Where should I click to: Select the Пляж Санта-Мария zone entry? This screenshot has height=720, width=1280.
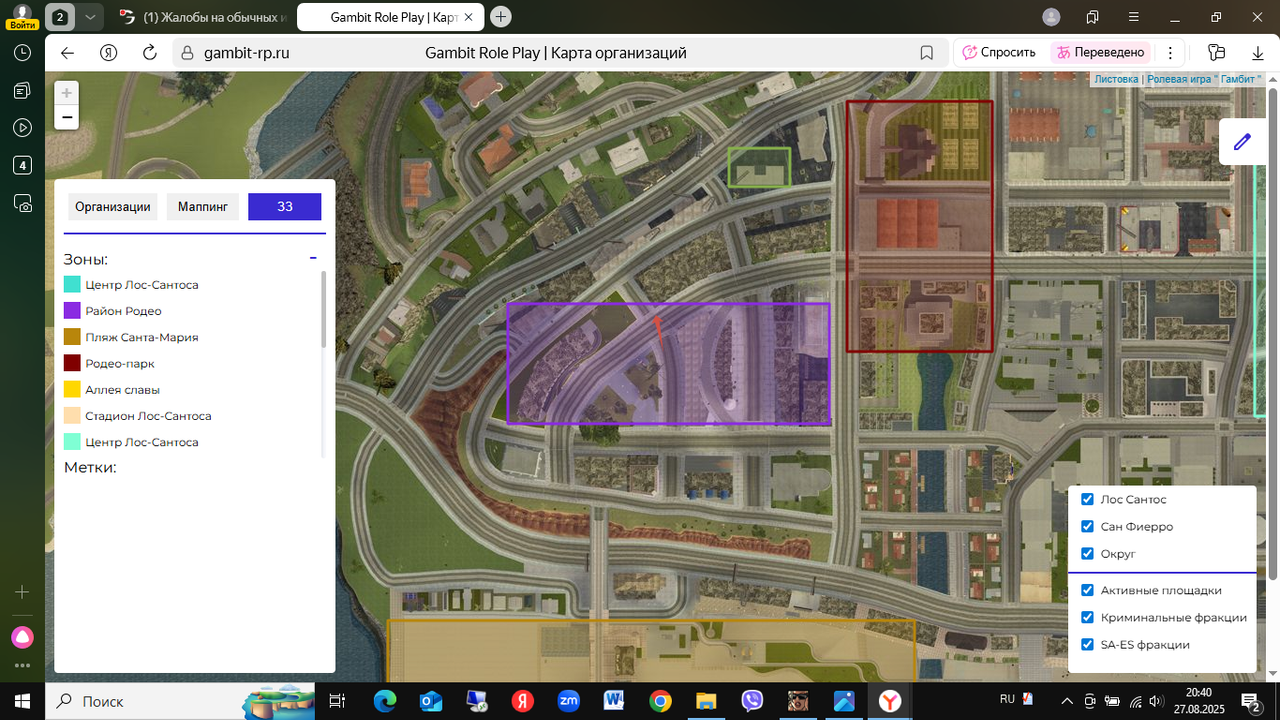point(131,337)
